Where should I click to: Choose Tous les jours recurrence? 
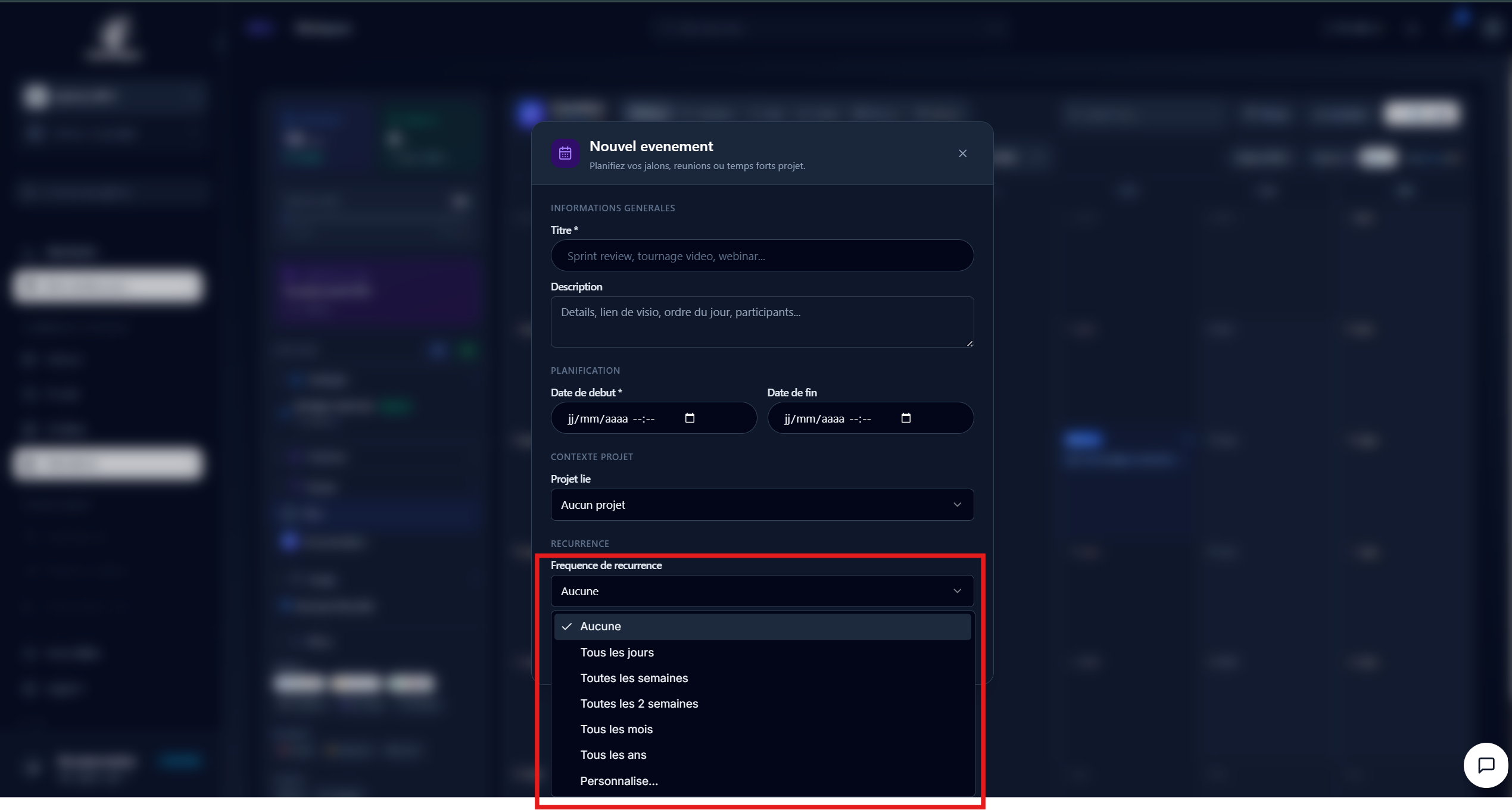pos(617,652)
